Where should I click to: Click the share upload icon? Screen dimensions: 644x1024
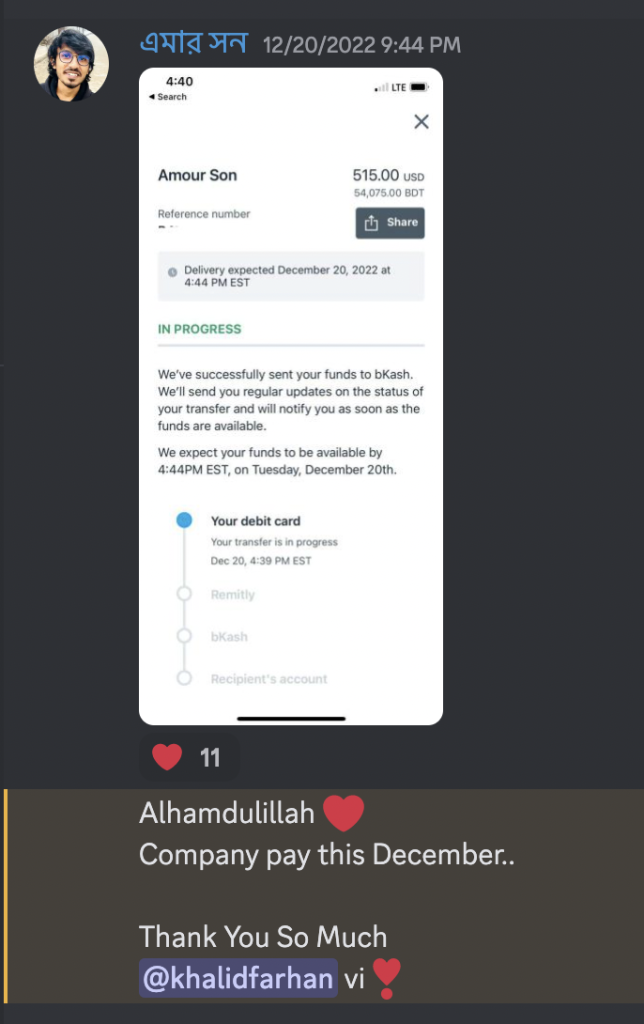point(371,223)
